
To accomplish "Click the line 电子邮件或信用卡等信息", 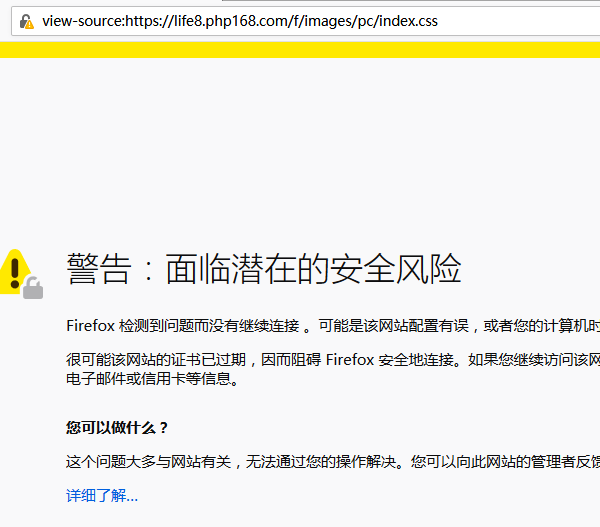I will (152, 378).
